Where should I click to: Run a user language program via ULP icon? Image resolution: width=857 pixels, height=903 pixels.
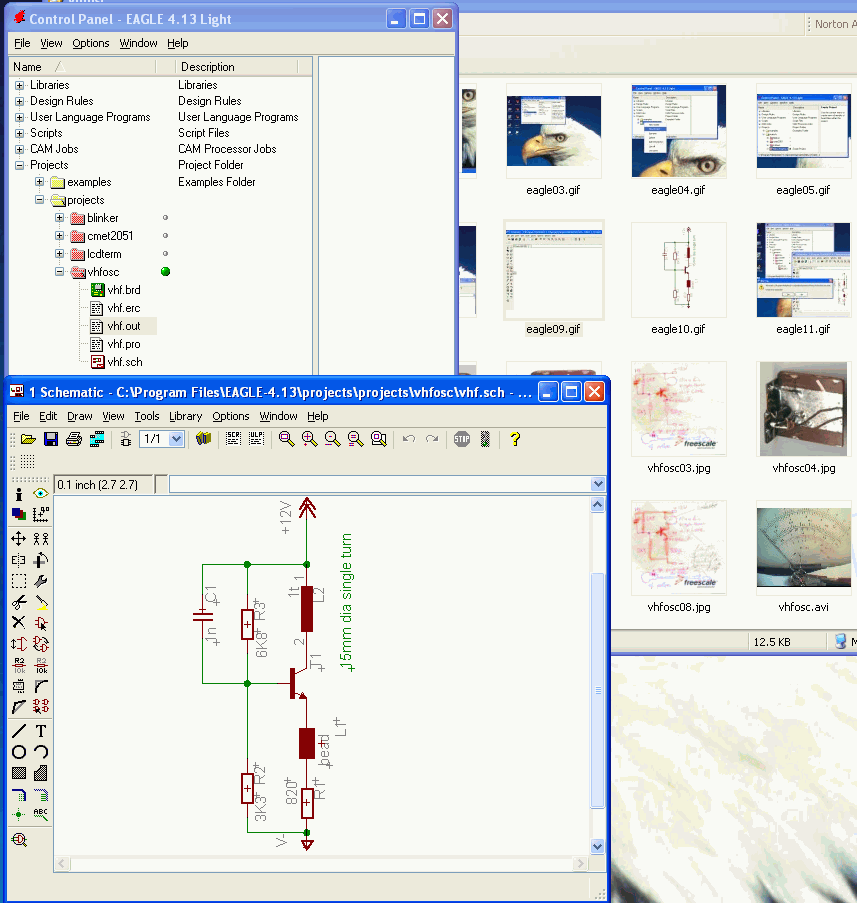tap(256, 439)
